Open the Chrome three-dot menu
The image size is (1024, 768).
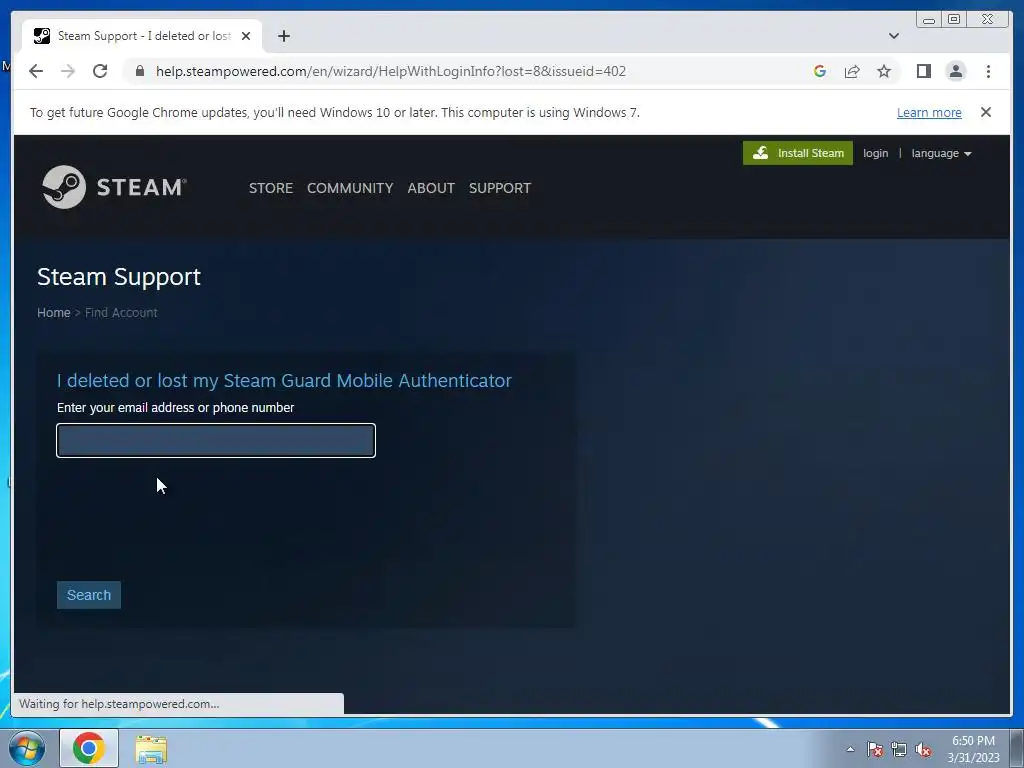click(x=988, y=71)
